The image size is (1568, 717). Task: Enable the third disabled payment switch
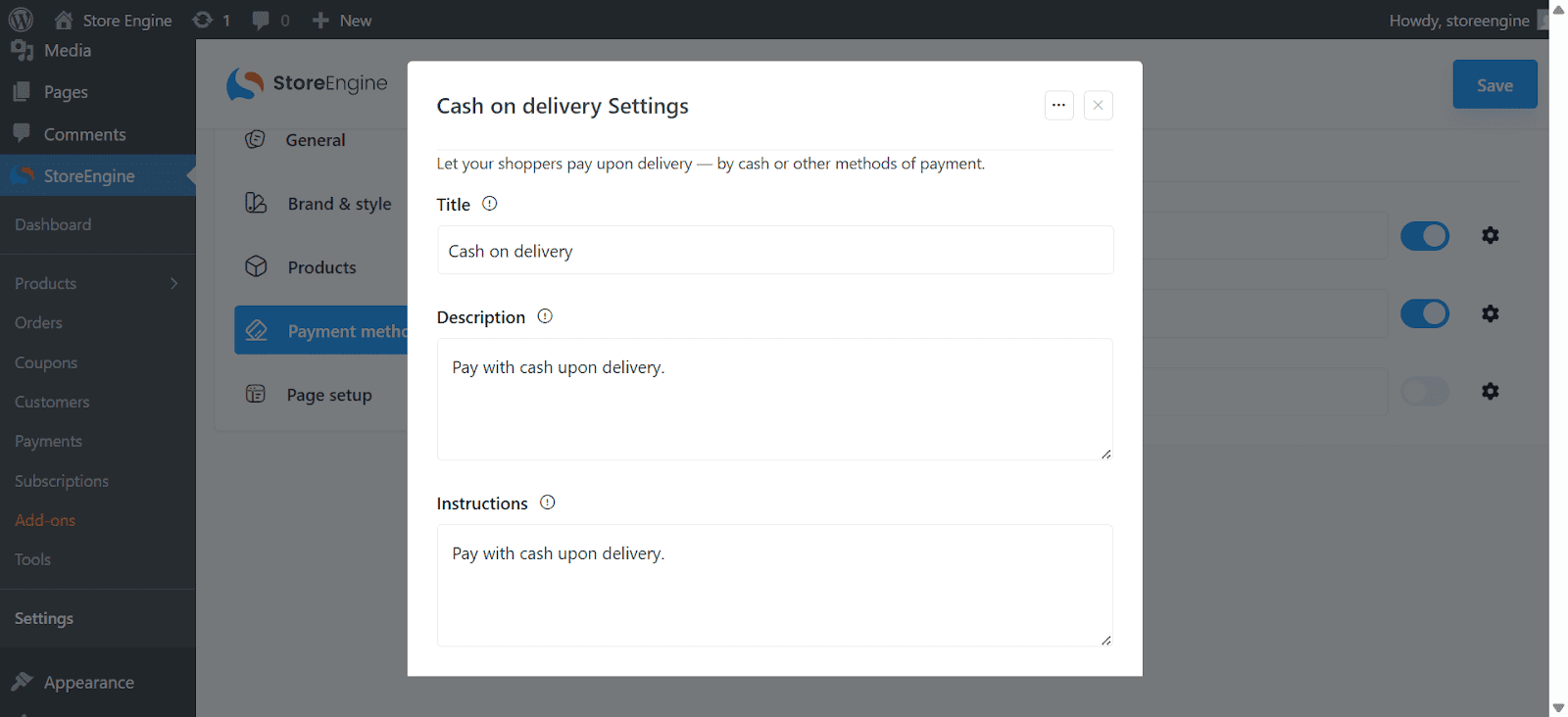1424,392
